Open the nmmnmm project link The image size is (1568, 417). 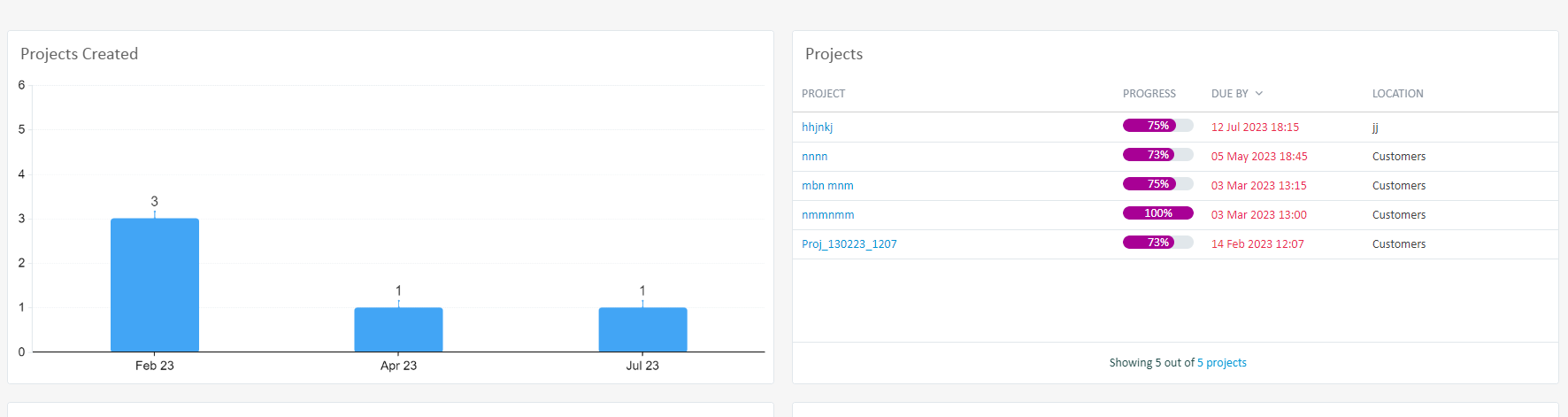pyautogui.click(x=827, y=214)
